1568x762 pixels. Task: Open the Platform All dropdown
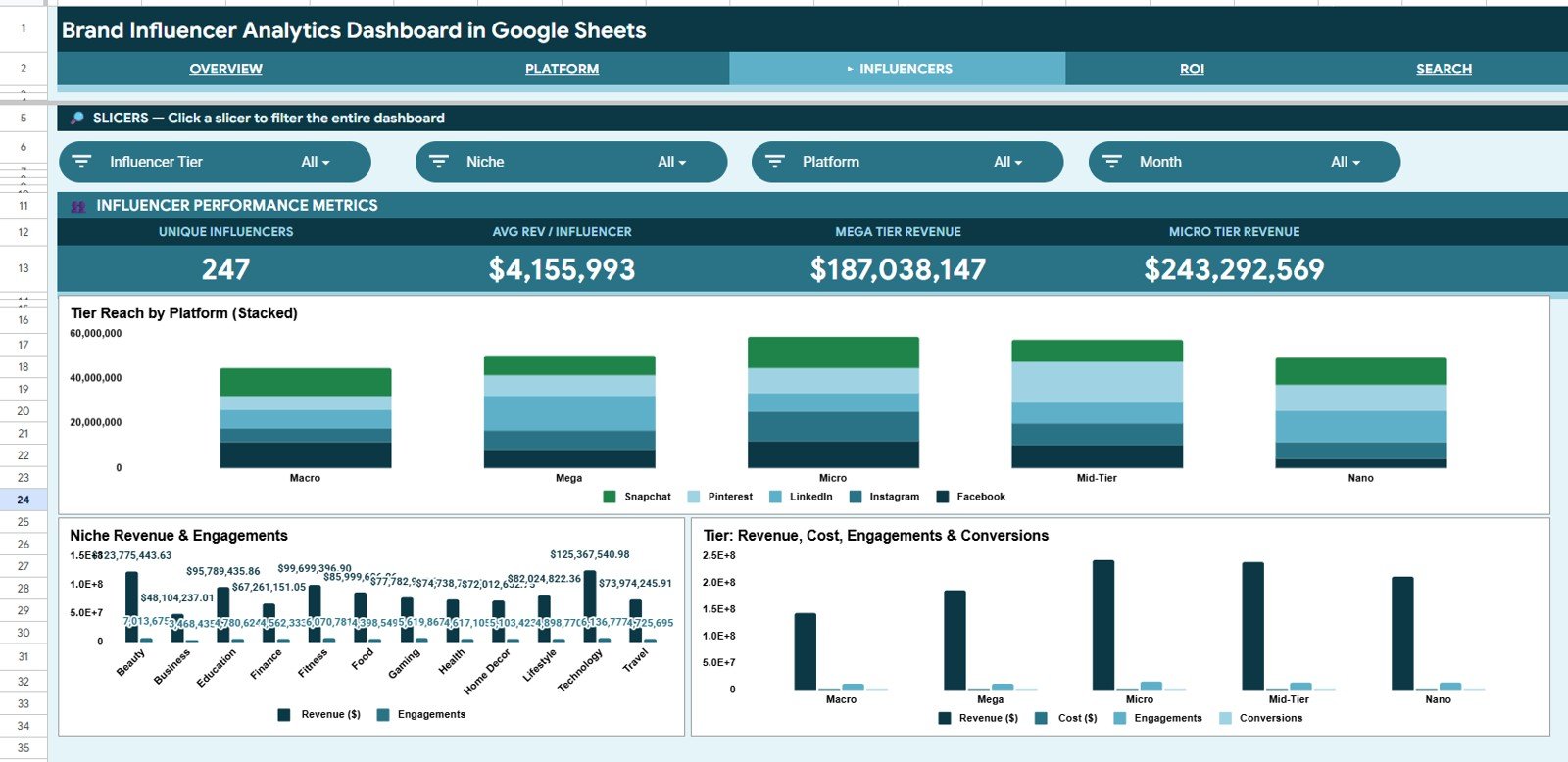pyautogui.click(x=1008, y=162)
